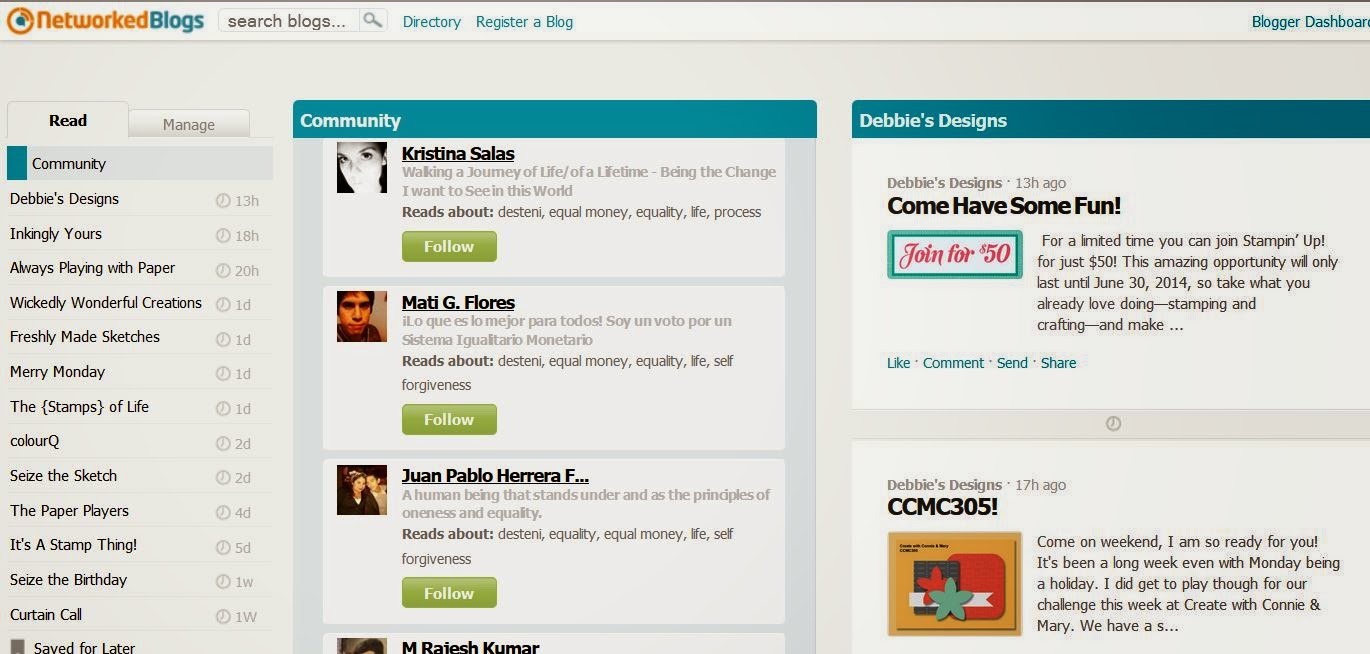Click the bookmark icon beside Saved for Later

(17, 647)
